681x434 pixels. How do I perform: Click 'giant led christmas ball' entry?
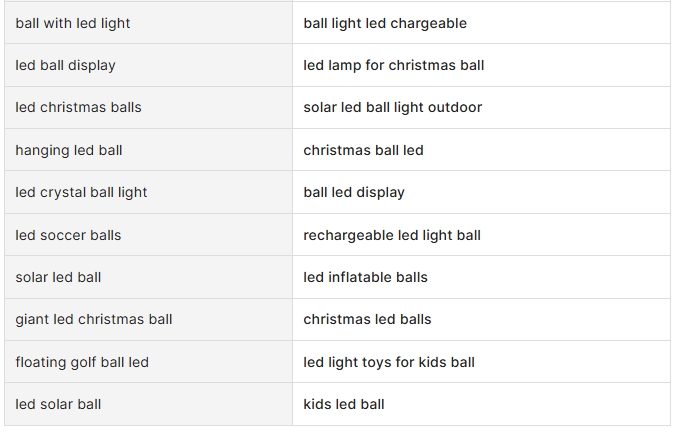[x=94, y=319]
